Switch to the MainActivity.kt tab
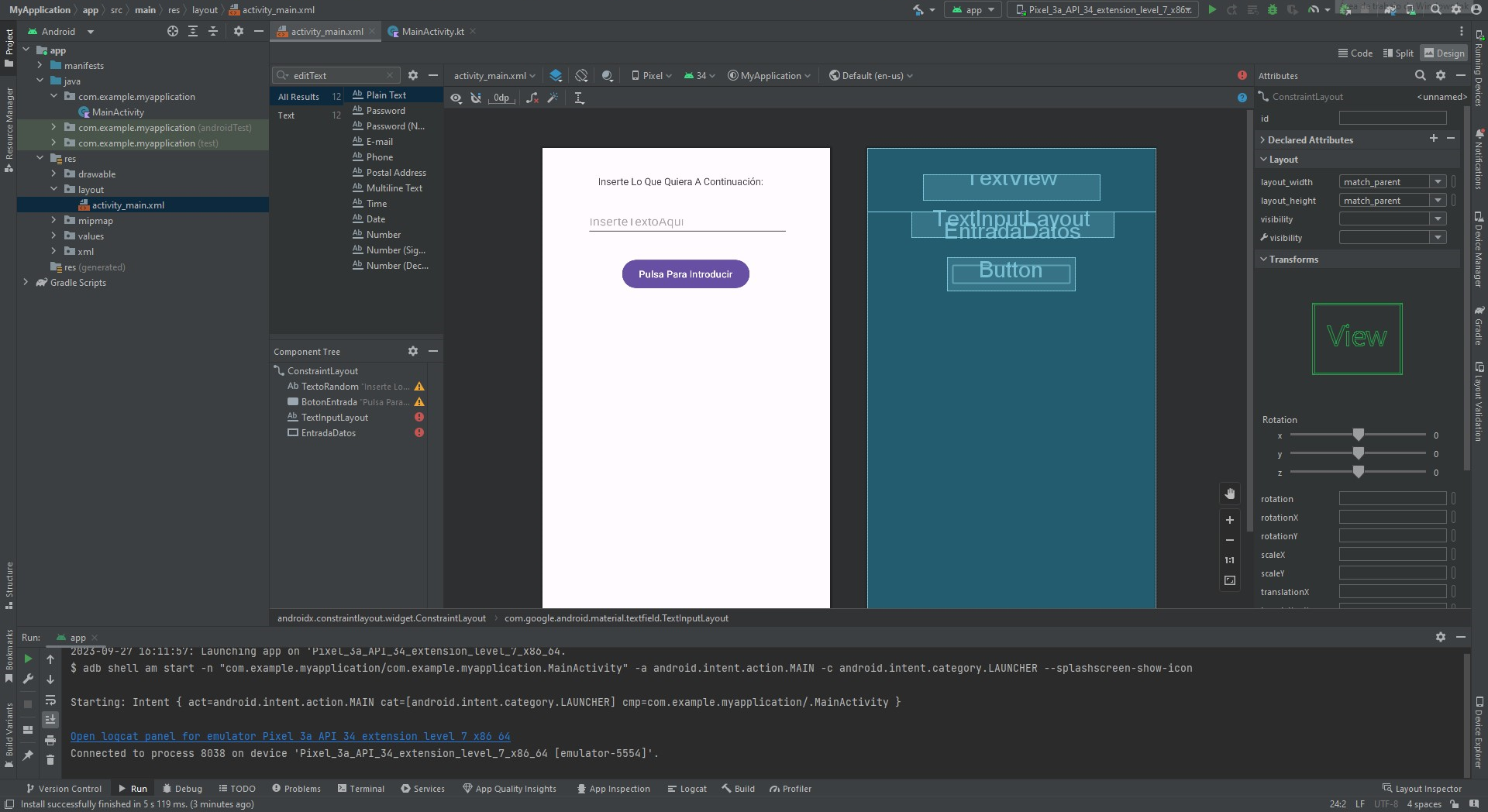 (432, 32)
